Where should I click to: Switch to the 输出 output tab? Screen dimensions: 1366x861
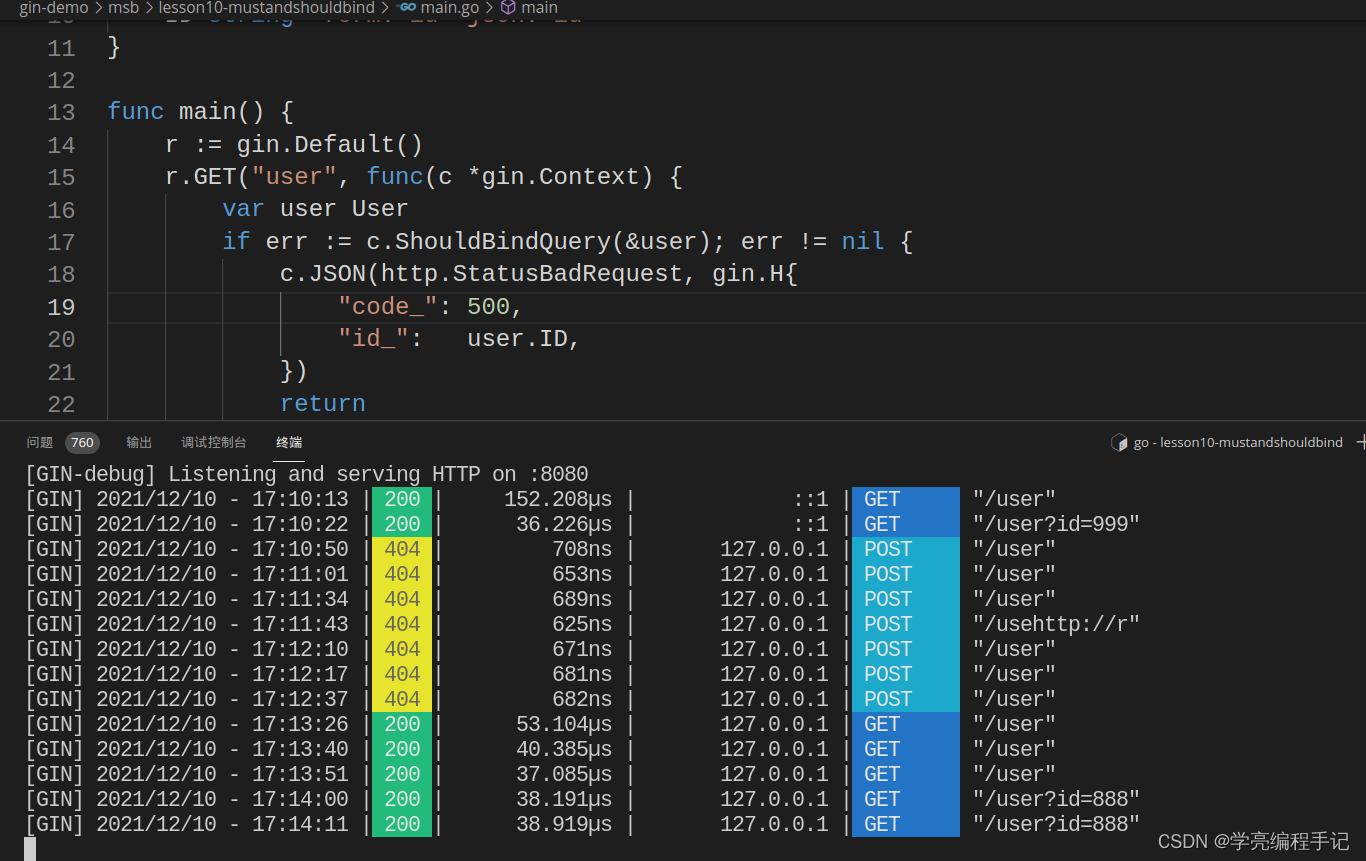tap(138, 442)
